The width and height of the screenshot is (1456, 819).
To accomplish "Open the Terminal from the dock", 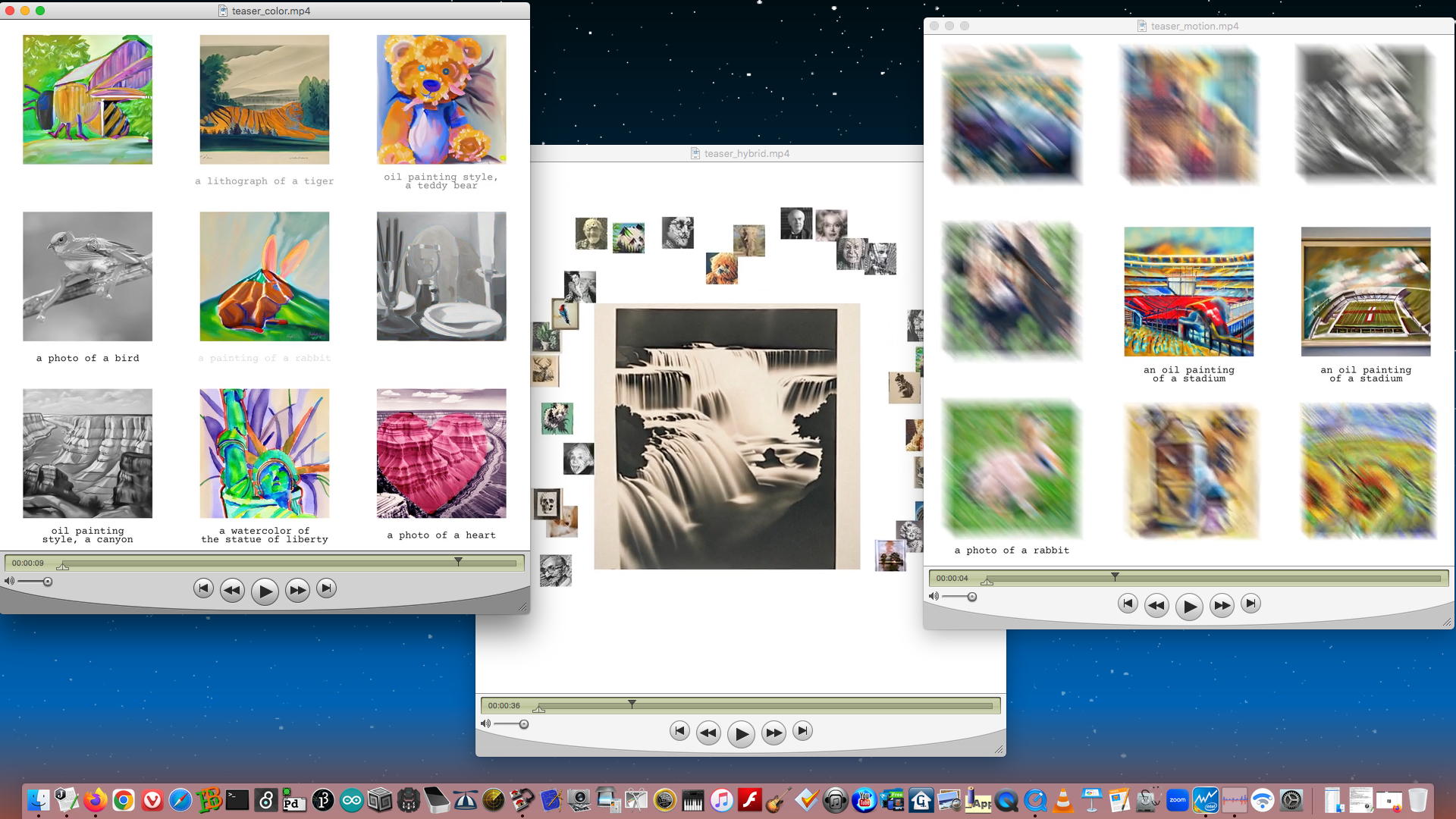I will [237, 800].
